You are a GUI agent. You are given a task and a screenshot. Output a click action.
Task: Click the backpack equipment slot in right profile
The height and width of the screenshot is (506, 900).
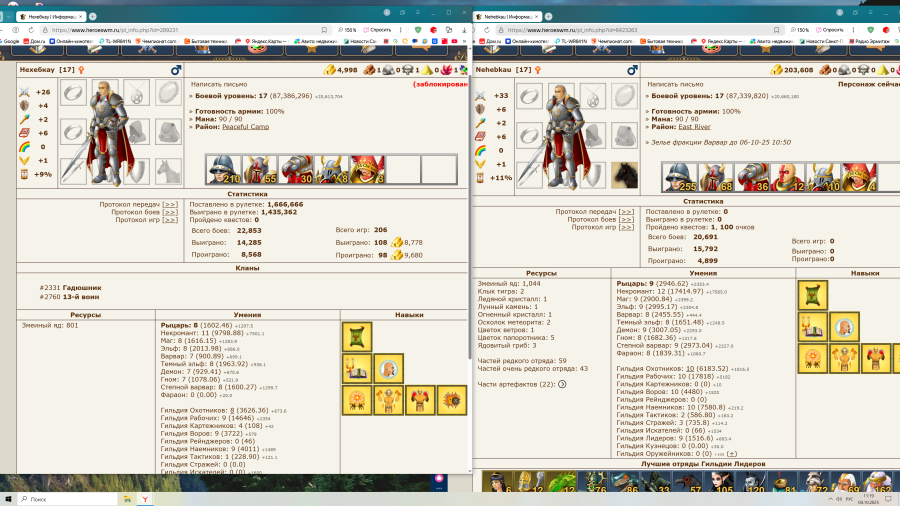click(x=625, y=133)
